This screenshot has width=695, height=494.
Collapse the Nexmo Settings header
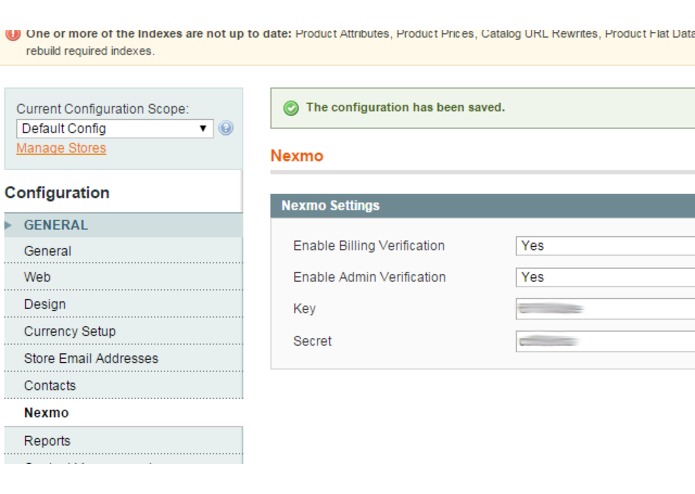(x=483, y=206)
